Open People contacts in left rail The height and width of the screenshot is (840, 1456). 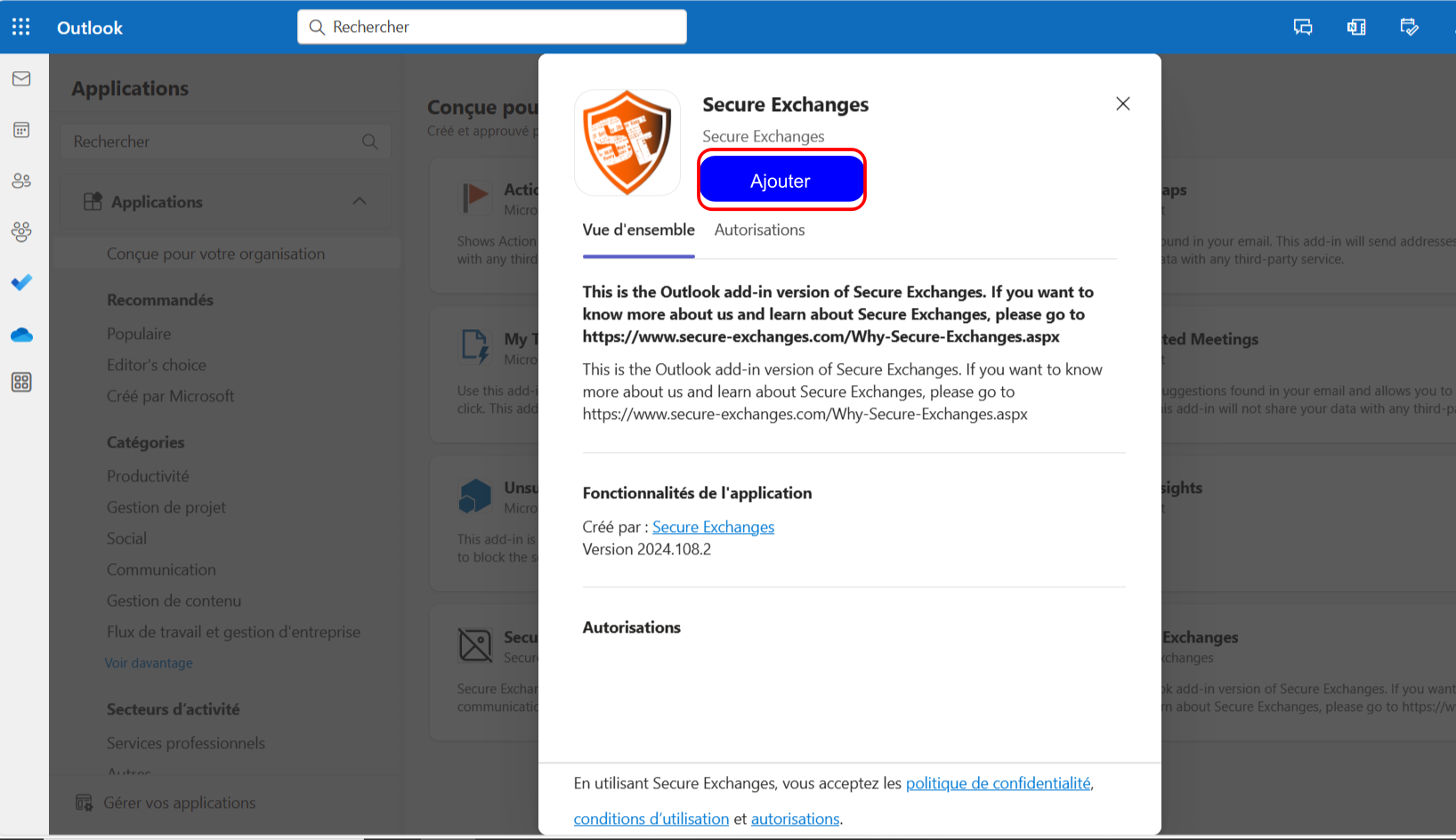tap(21, 181)
